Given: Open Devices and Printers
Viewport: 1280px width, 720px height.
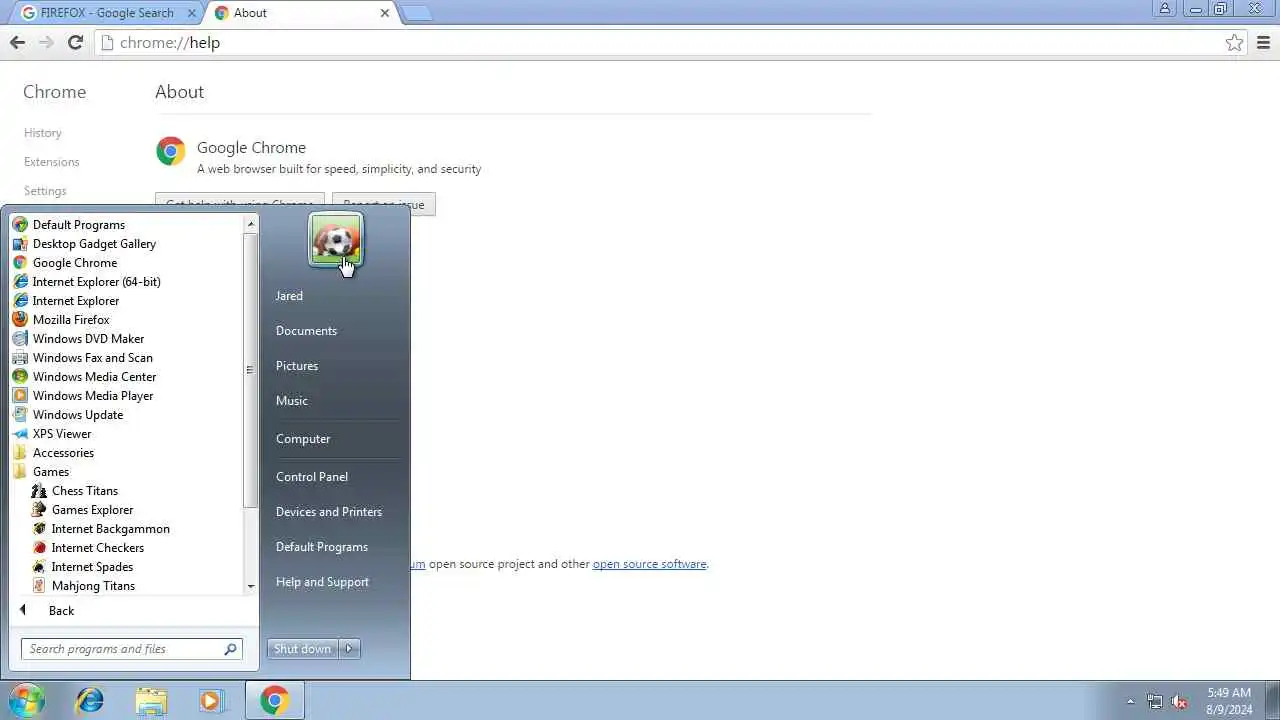Looking at the screenshot, I should (x=329, y=512).
